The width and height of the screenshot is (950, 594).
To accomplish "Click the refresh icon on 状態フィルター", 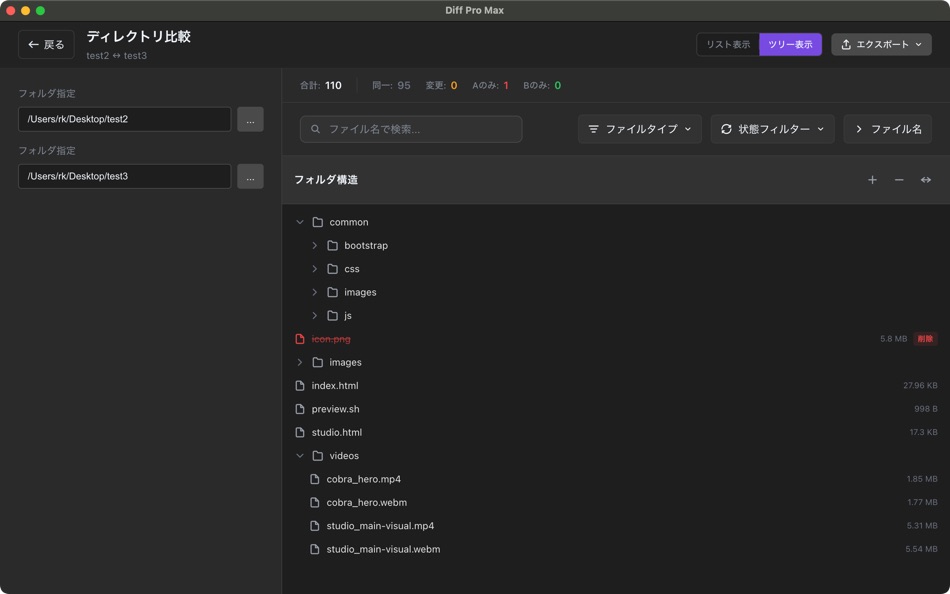I will tap(727, 128).
